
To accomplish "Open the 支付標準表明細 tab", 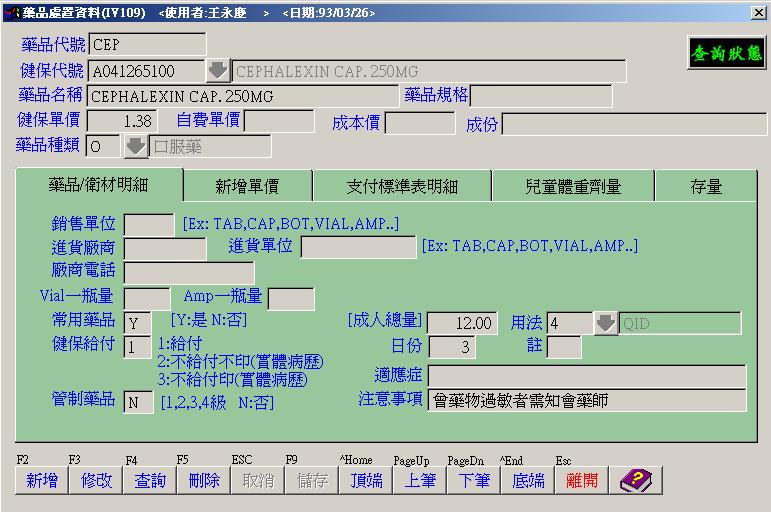I will click(x=402, y=186).
